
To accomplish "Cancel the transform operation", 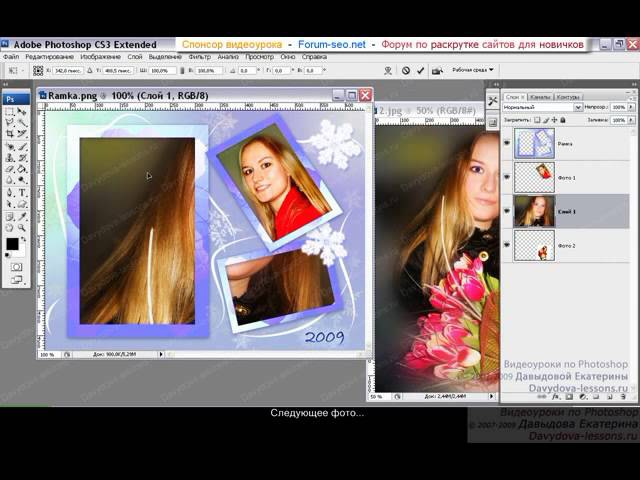I will click(x=406, y=71).
